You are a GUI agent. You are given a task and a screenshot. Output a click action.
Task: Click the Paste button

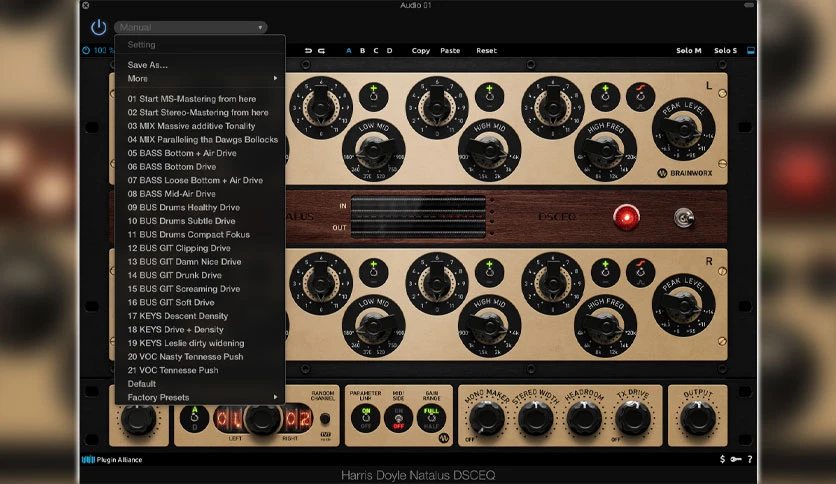[x=450, y=51]
